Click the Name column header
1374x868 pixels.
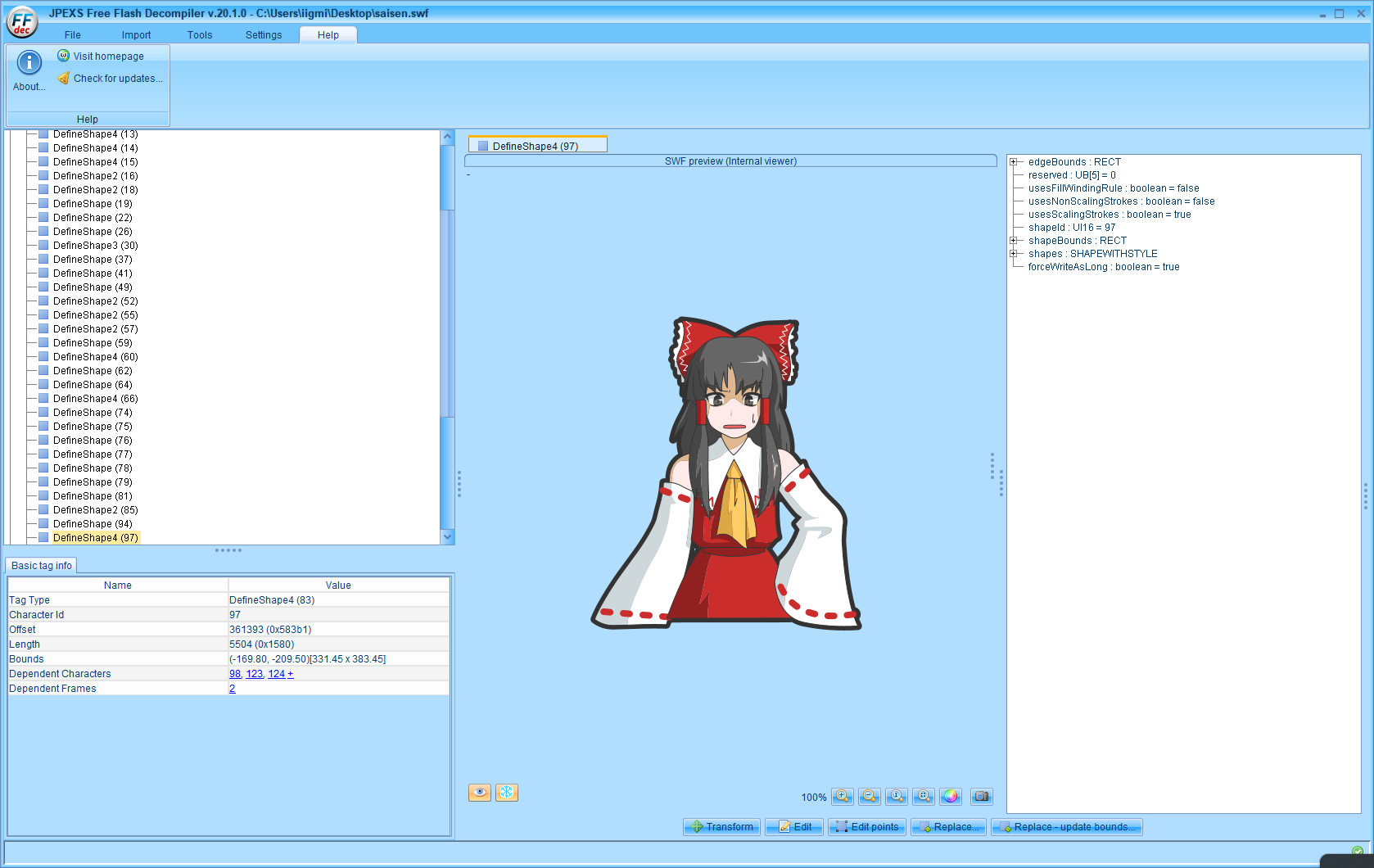118,585
